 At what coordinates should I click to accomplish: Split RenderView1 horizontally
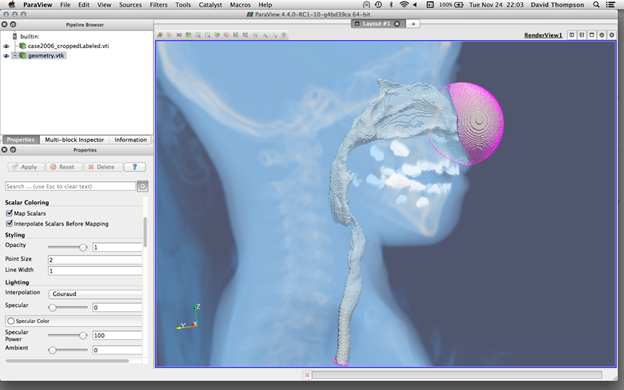pos(572,35)
